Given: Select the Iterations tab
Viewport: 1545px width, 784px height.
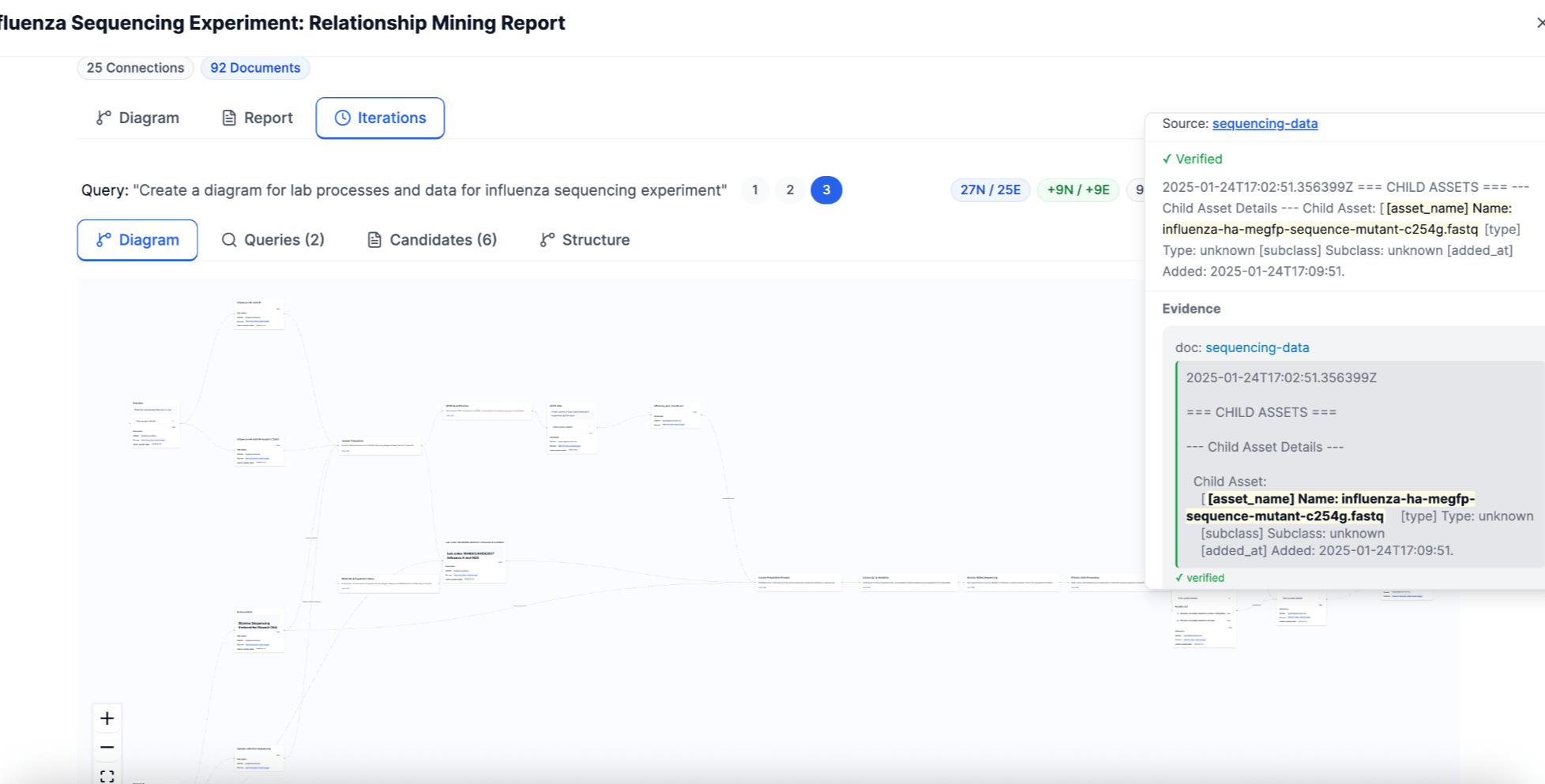Looking at the screenshot, I should pyautogui.click(x=380, y=118).
